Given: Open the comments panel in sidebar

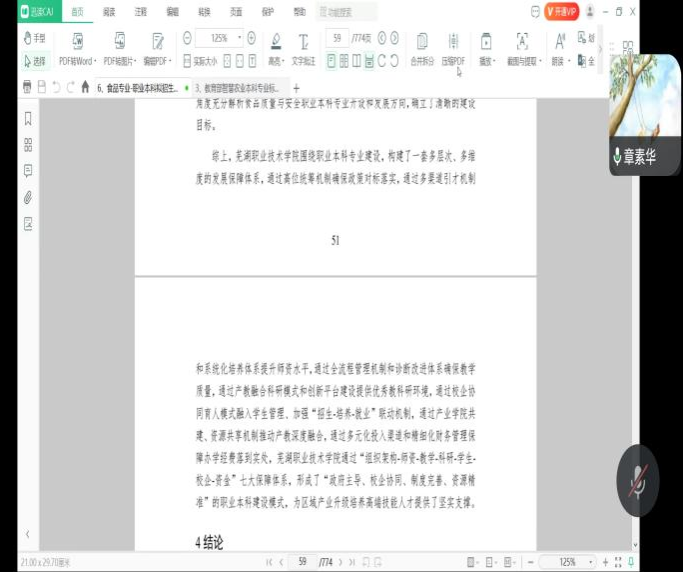Looking at the screenshot, I should point(28,170).
